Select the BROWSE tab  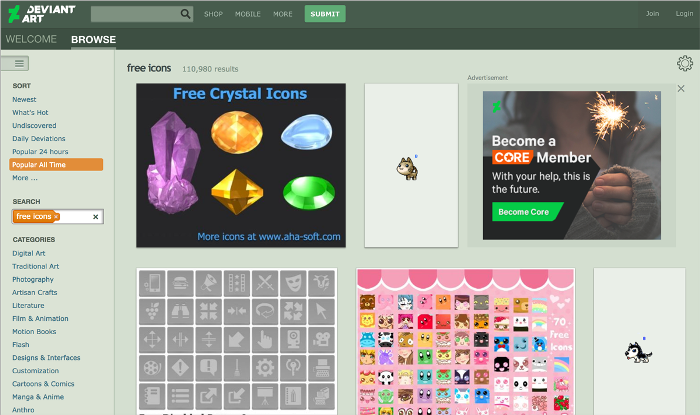93,40
